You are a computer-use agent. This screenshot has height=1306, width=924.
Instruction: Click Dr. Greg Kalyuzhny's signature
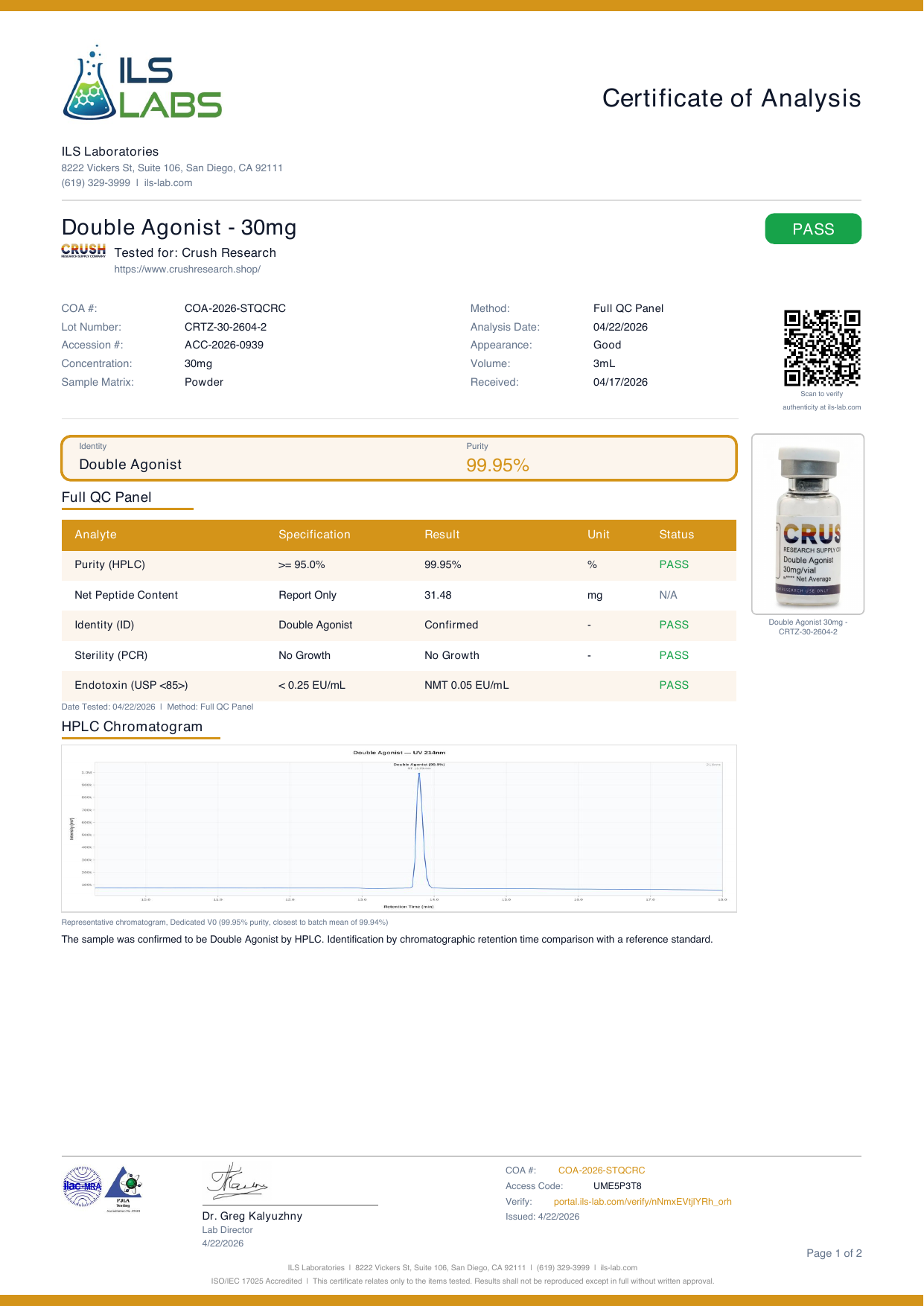237,1181
